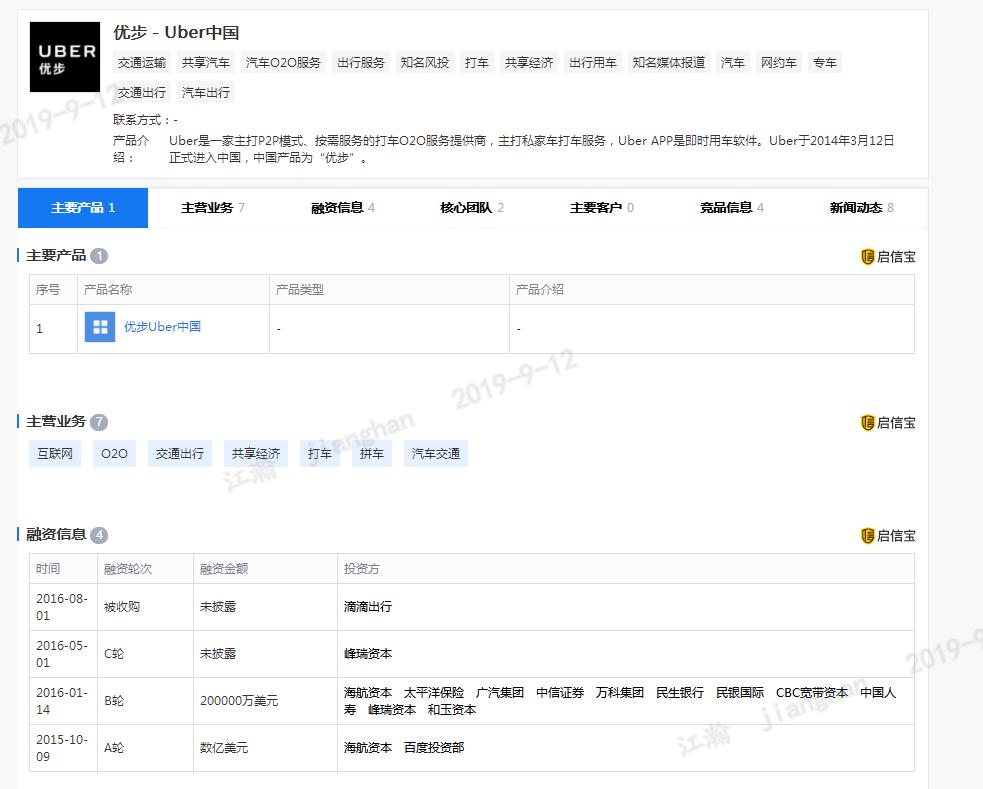Click the 启信宝 shield icon beside 主营业务
The height and width of the screenshot is (789, 983).
click(x=868, y=423)
